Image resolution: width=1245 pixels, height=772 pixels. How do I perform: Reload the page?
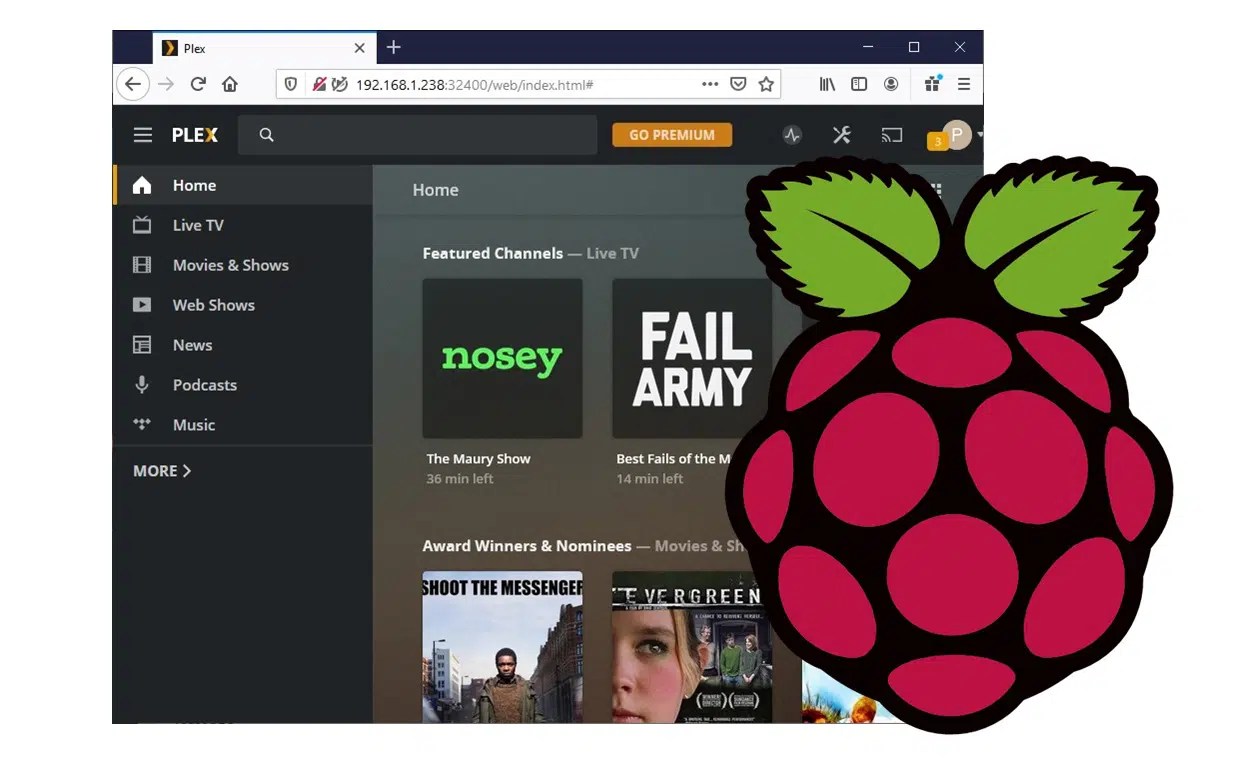pyautogui.click(x=198, y=84)
